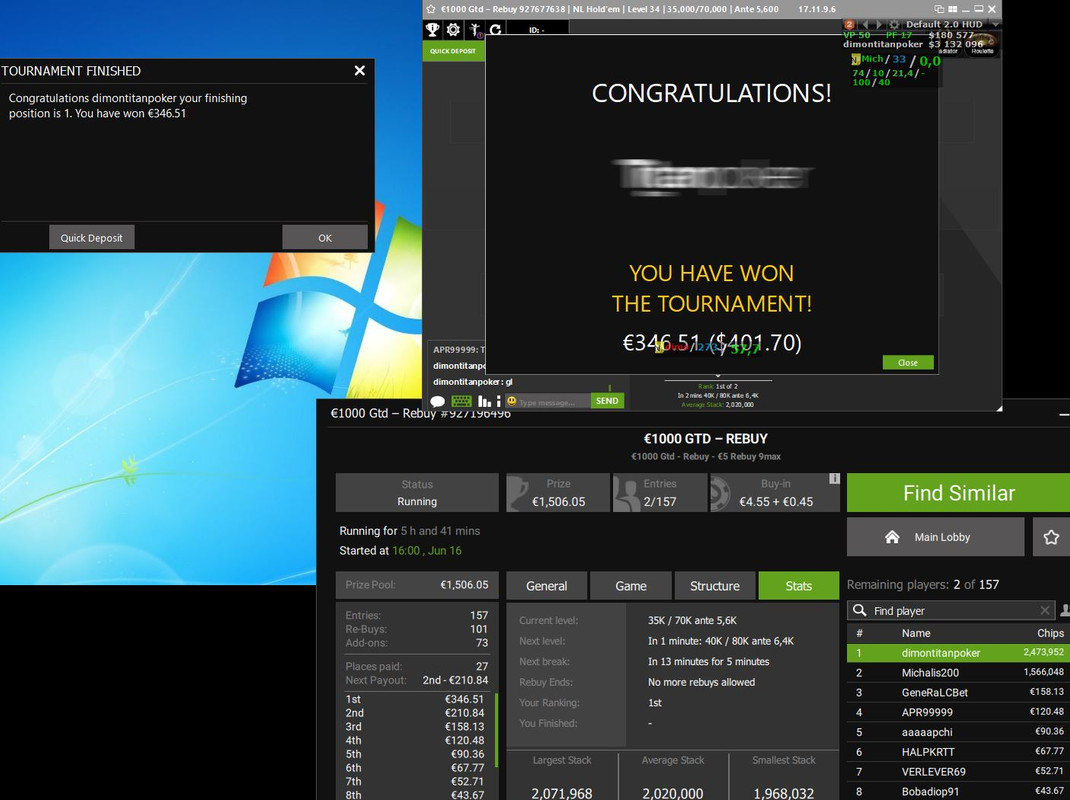Image resolution: width=1070 pixels, height=800 pixels.
Task: Click the green QUICK DEPOSIT button on the table
Action: 453,51
